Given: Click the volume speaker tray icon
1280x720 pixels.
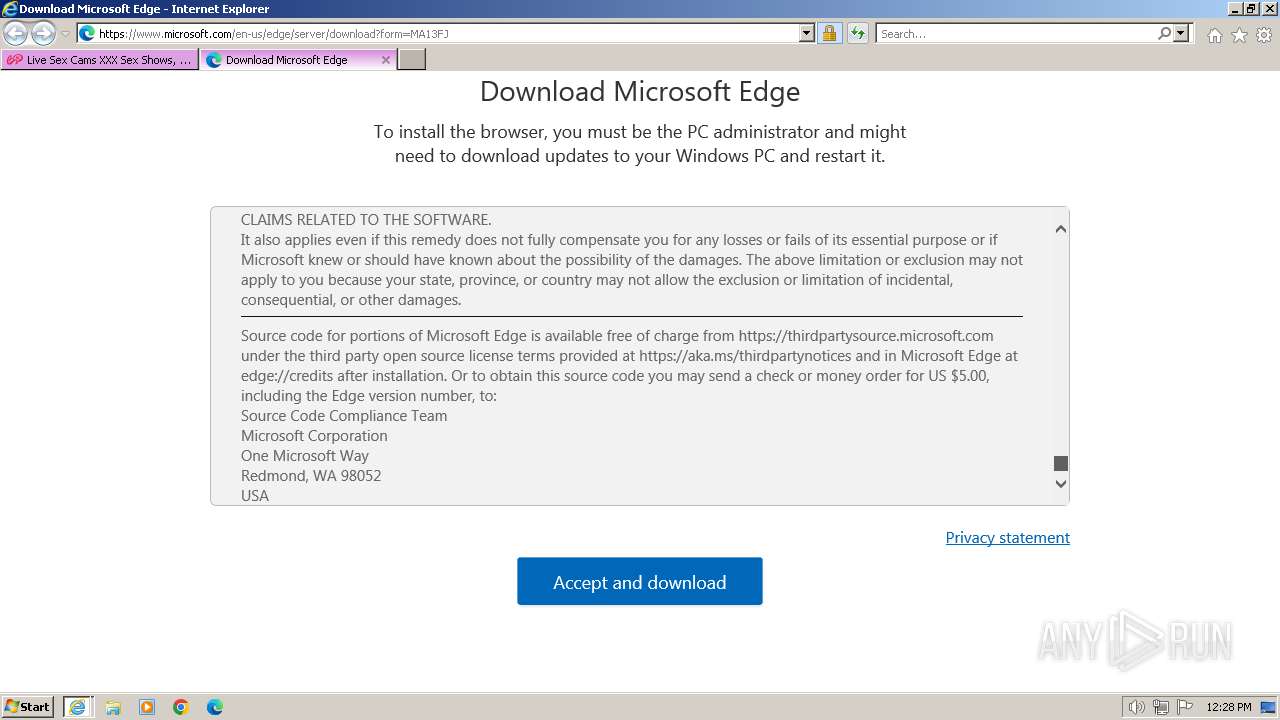Looking at the screenshot, I should point(1136,707).
